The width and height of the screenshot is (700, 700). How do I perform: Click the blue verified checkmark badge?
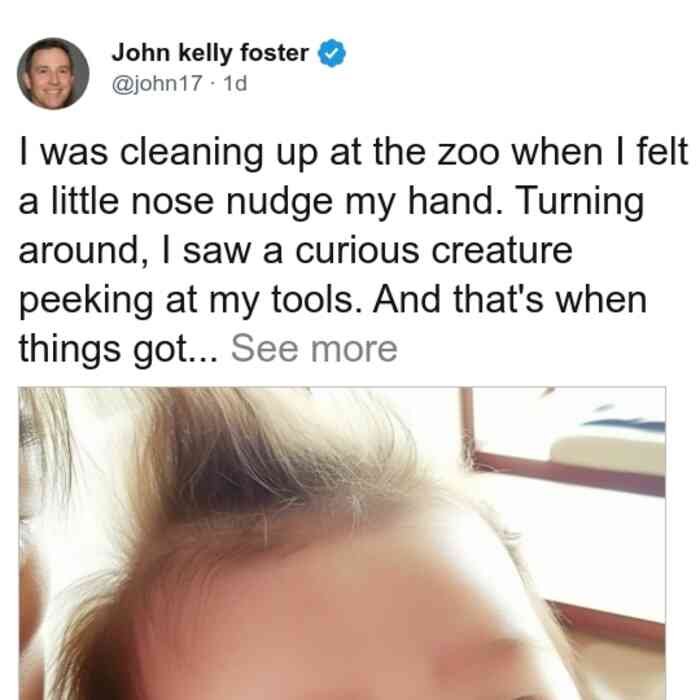331,53
